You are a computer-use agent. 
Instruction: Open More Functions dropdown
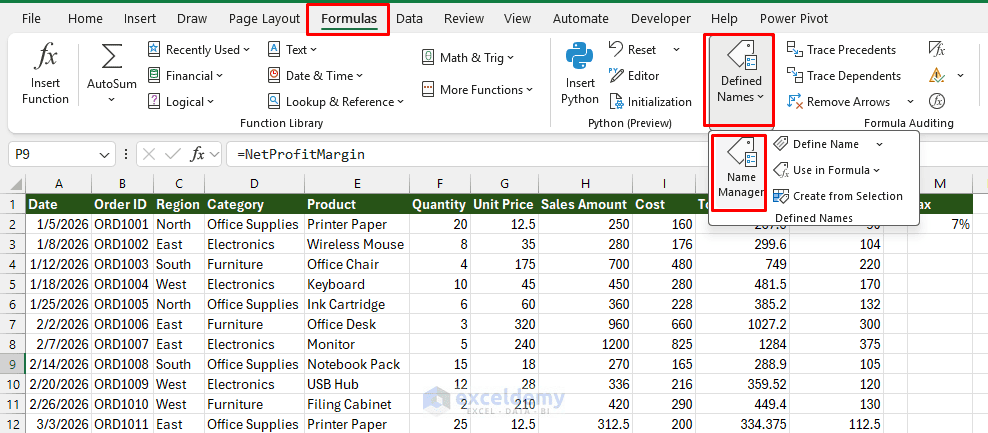pos(478,89)
